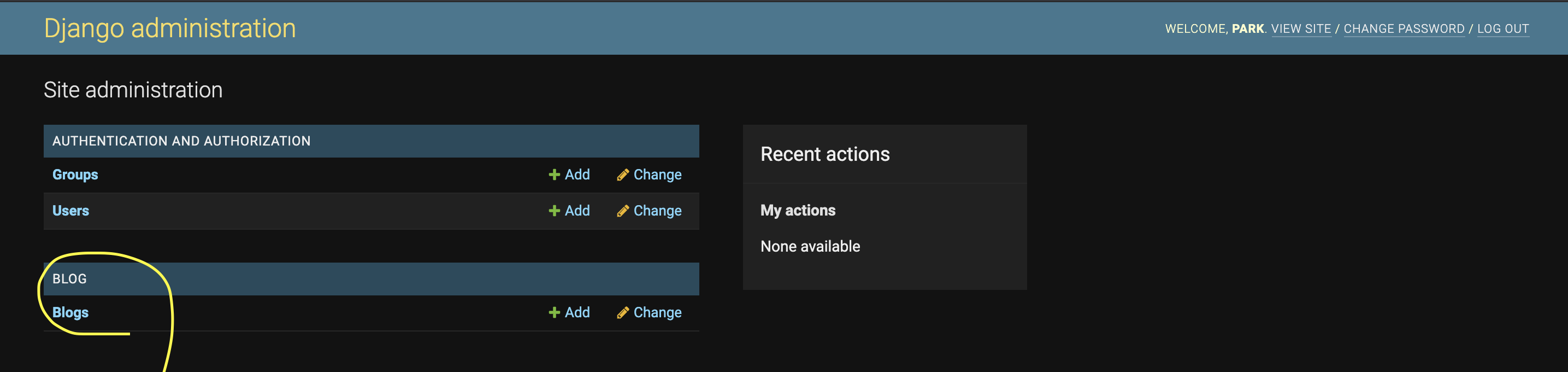The image size is (1568, 372).
Task: Click the pencil icon in Users row
Action: tap(622, 211)
